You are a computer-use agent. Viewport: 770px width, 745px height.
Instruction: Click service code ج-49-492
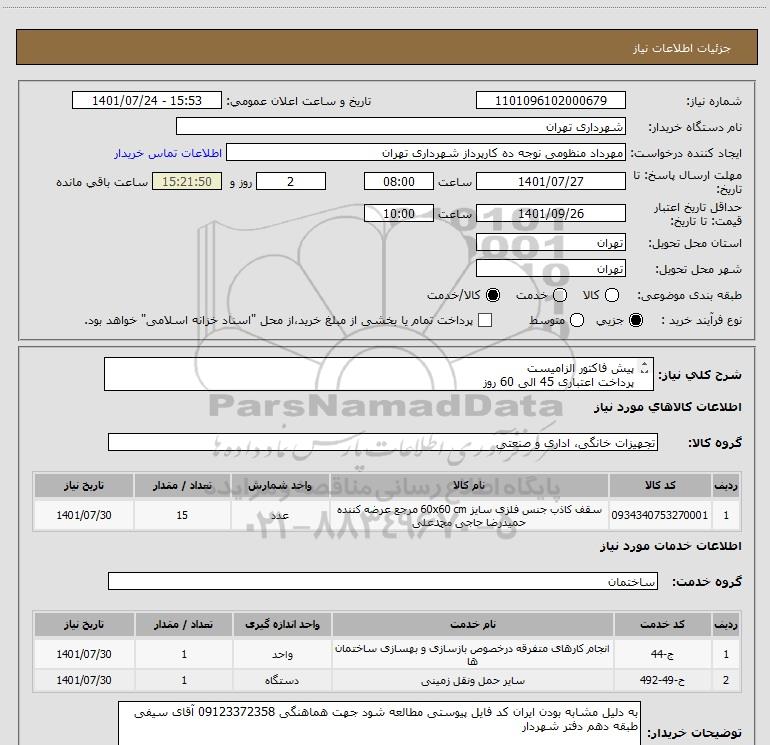[x=662, y=680]
